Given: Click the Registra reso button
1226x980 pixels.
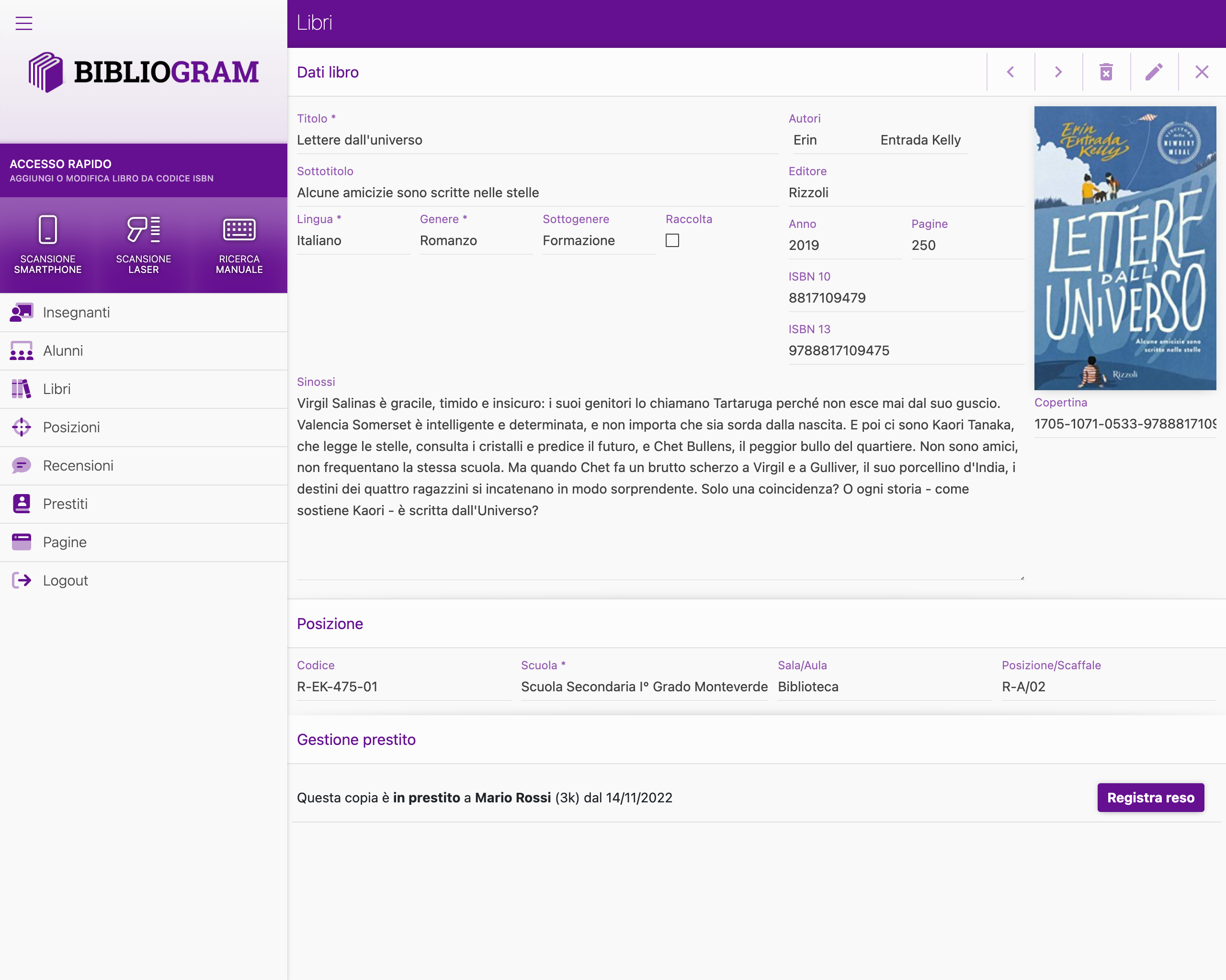Looking at the screenshot, I should pos(1150,798).
